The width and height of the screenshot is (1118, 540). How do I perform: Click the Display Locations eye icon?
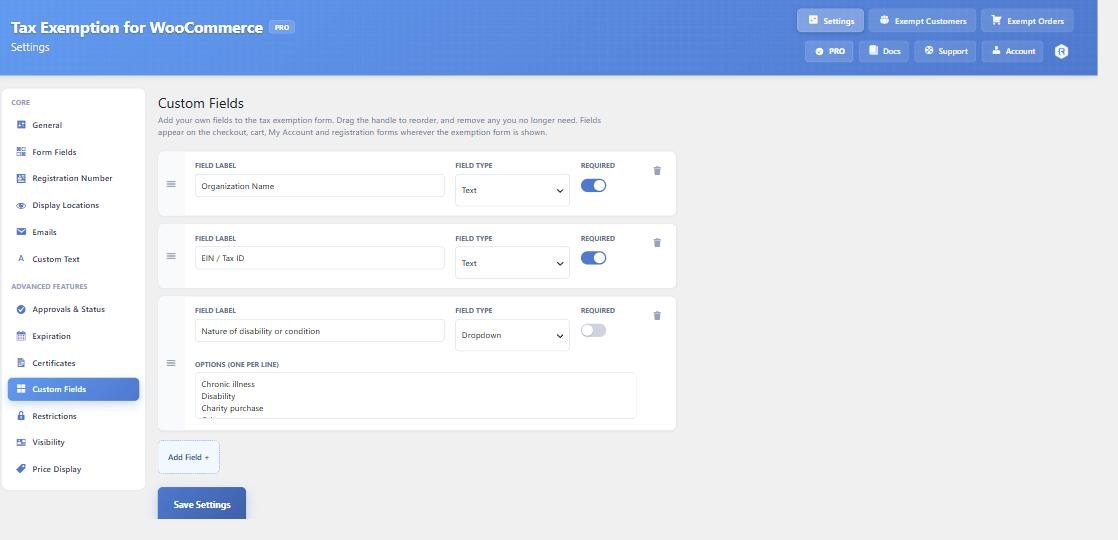pyautogui.click(x=21, y=205)
